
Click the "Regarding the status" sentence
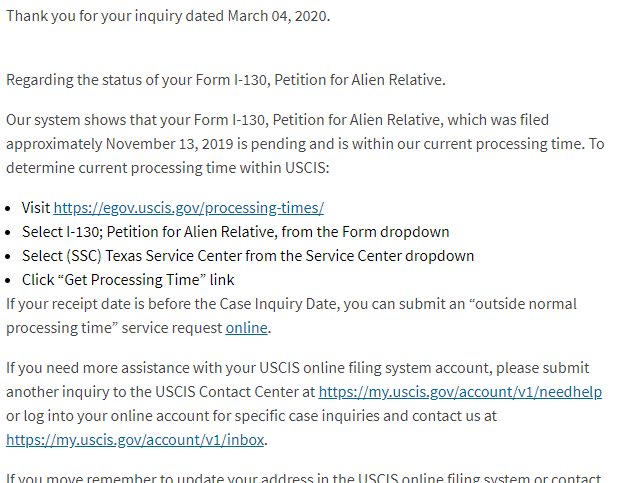coord(226,80)
